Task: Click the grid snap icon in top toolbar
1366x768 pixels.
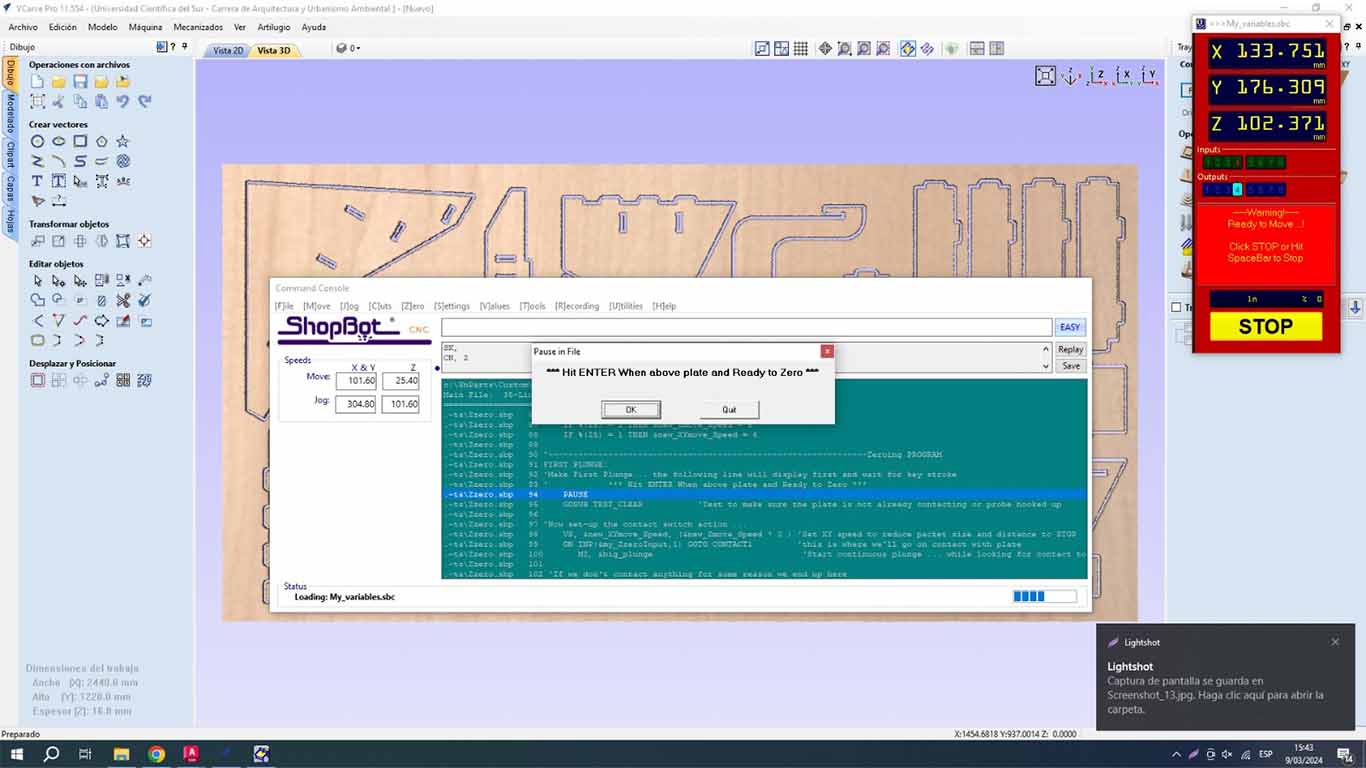Action: click(x=801, y=48)
